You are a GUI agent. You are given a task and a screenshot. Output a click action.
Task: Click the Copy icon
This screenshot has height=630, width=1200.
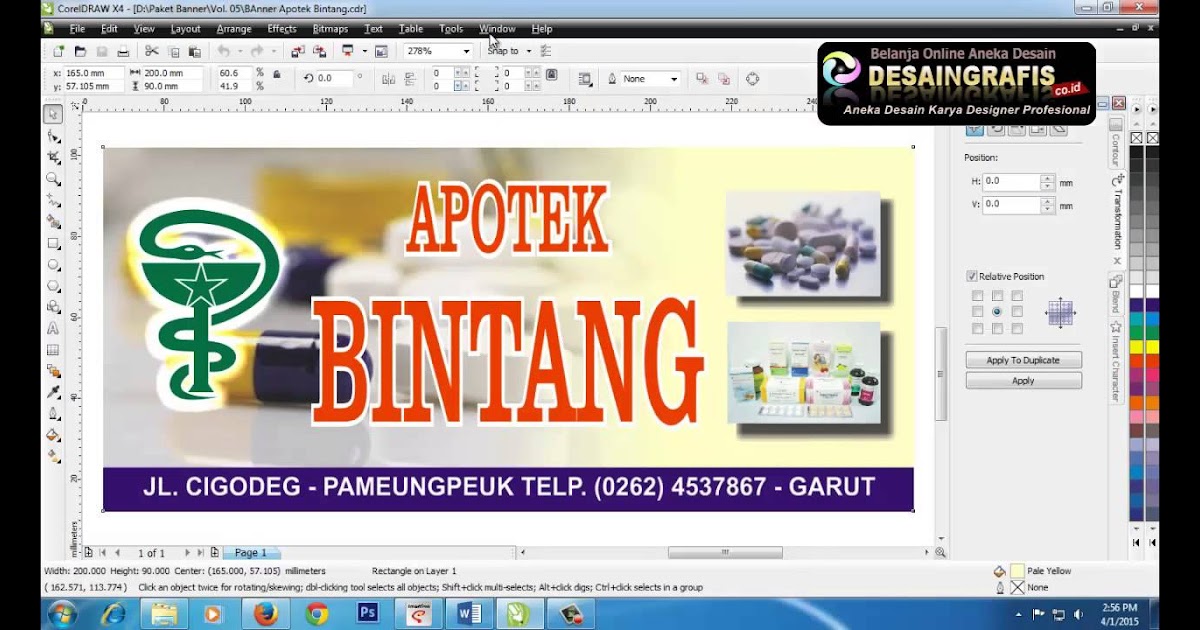pyautogui.click(x=173, y=51)
